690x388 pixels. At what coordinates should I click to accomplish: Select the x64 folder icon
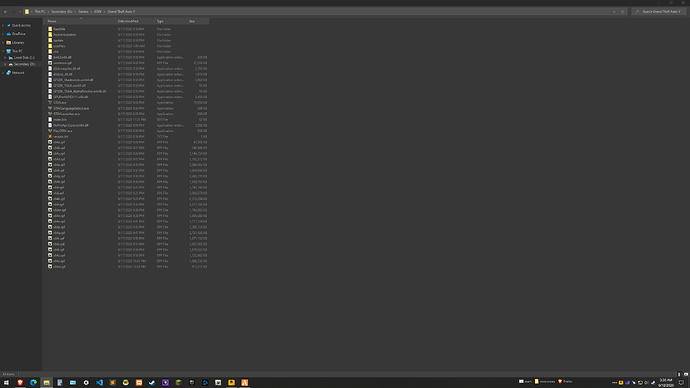50,51
